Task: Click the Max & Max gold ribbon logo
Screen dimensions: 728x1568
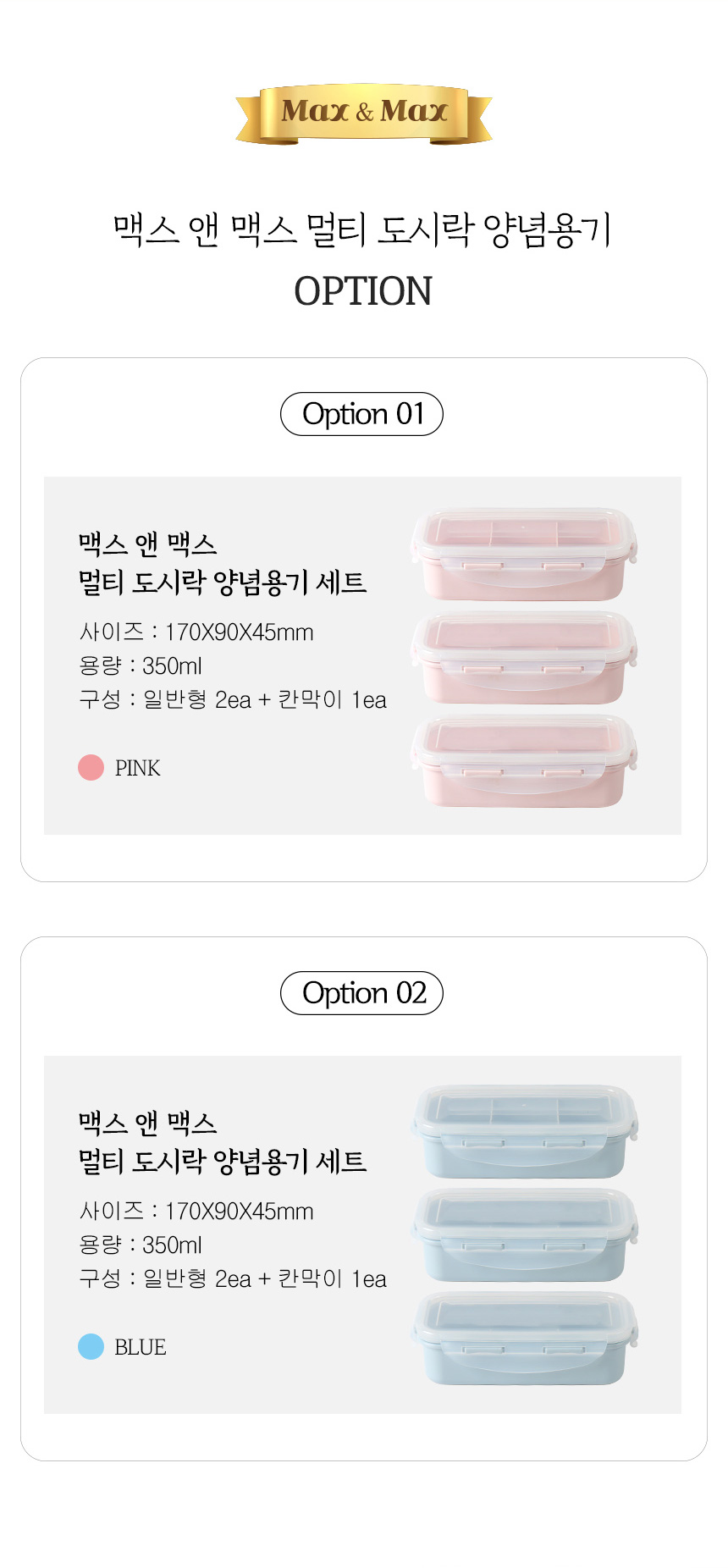Action: (x=364, y=113)
